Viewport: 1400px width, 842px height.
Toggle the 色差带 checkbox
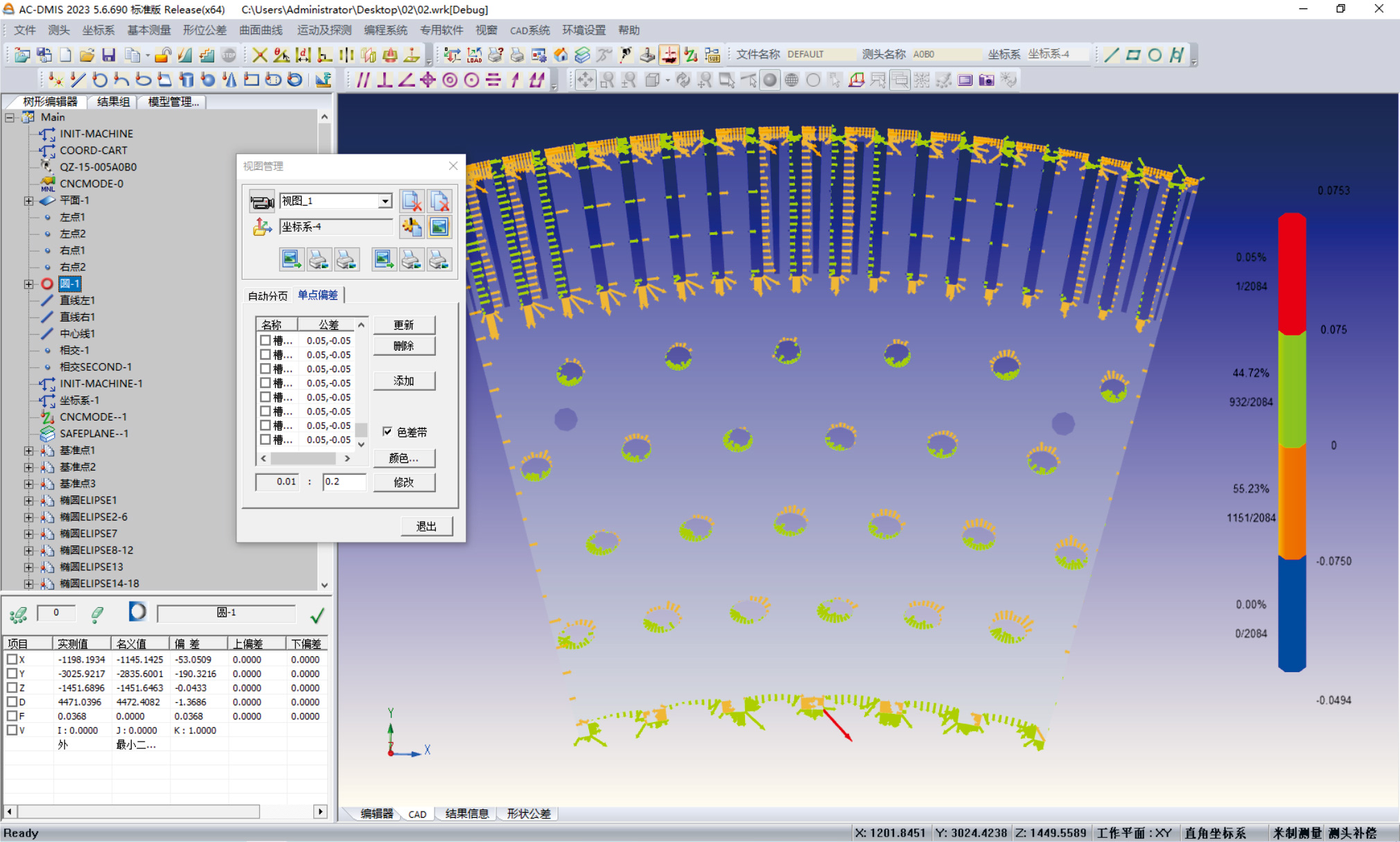coord(387,432)
